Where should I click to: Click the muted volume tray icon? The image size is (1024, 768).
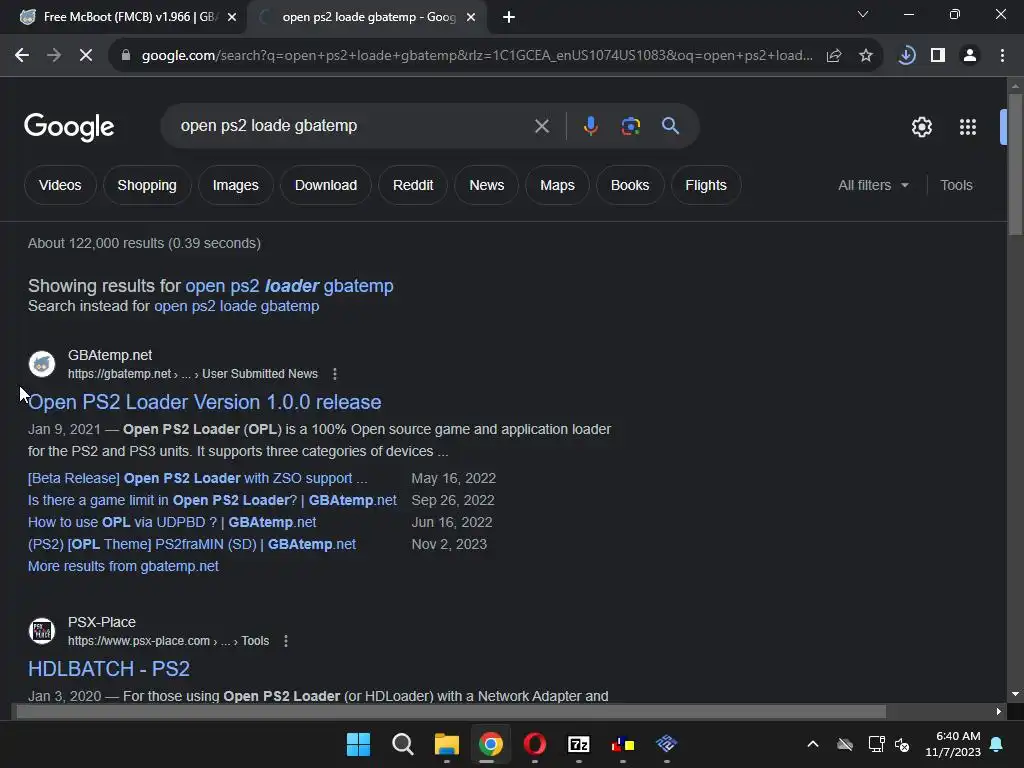pos(902,744)
